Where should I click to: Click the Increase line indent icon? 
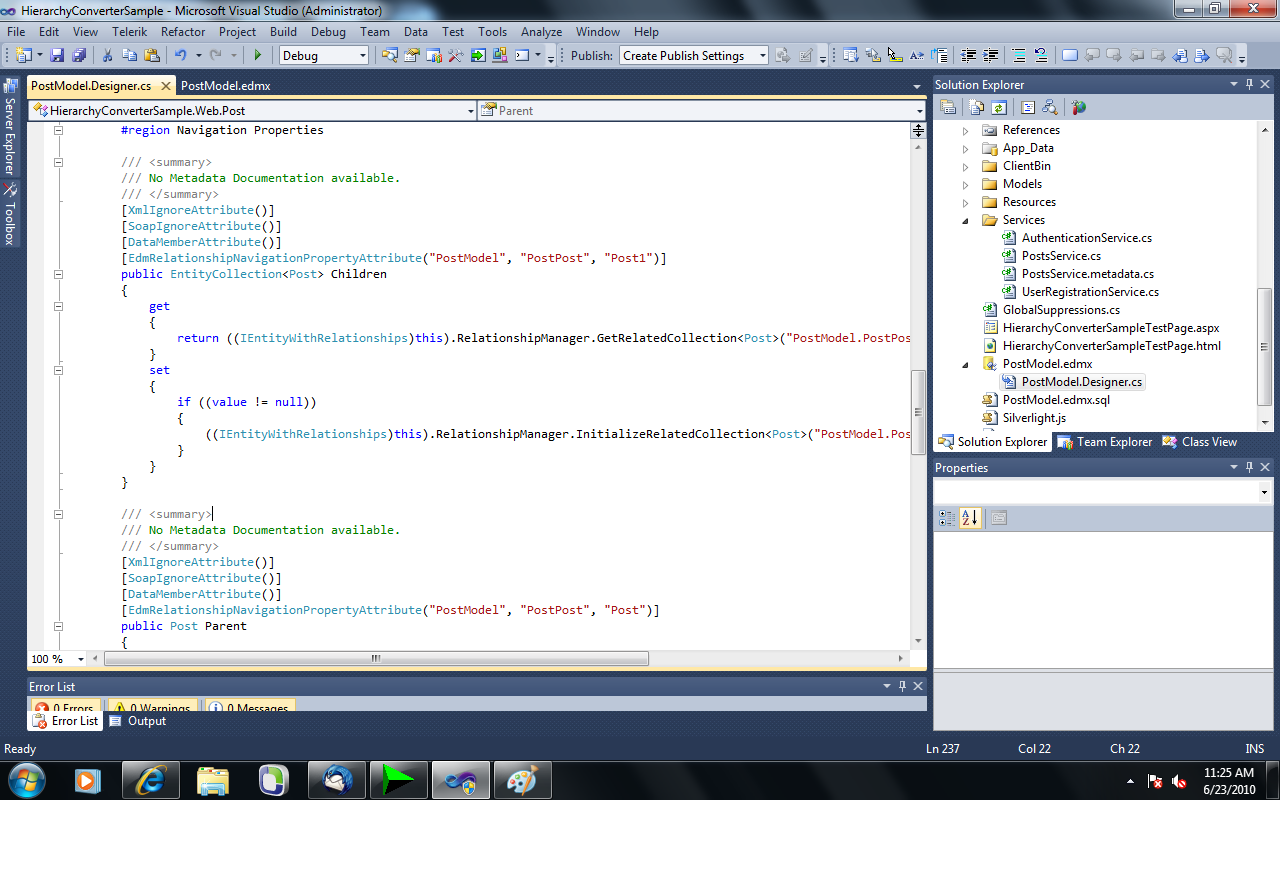pos(990,55)
